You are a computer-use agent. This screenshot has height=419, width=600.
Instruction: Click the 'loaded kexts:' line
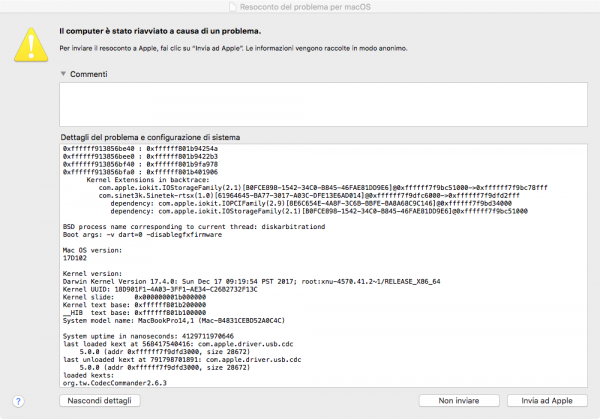[x=88, y=375]
